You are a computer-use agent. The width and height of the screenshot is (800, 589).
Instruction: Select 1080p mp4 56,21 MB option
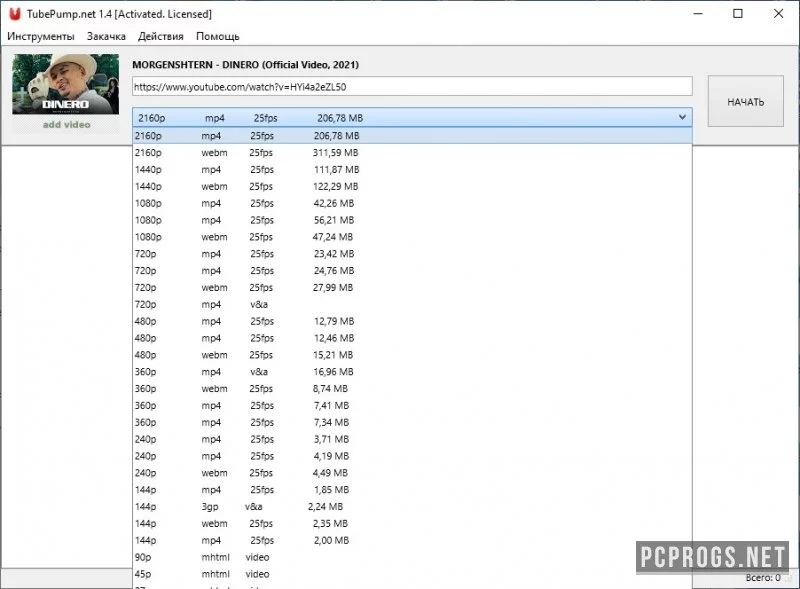[x=412, y=220]
